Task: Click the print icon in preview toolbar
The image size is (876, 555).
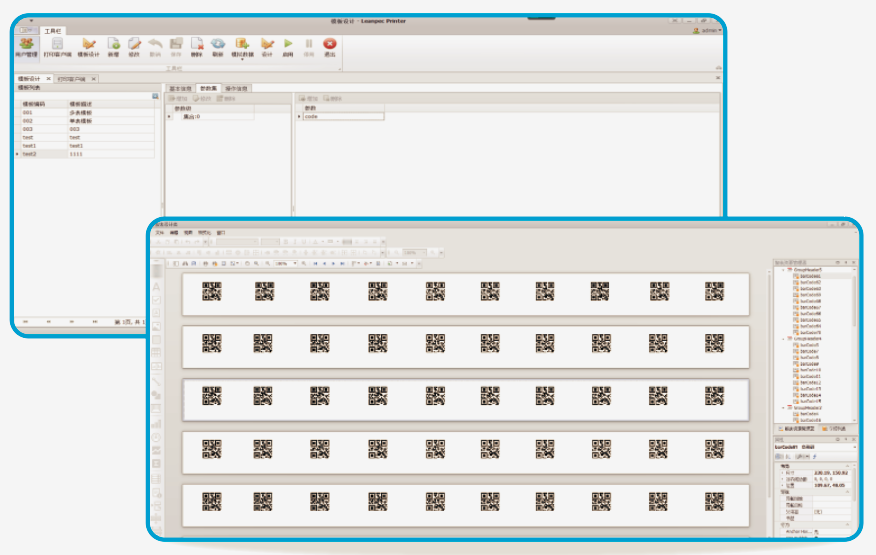Action: click(206, 263)
